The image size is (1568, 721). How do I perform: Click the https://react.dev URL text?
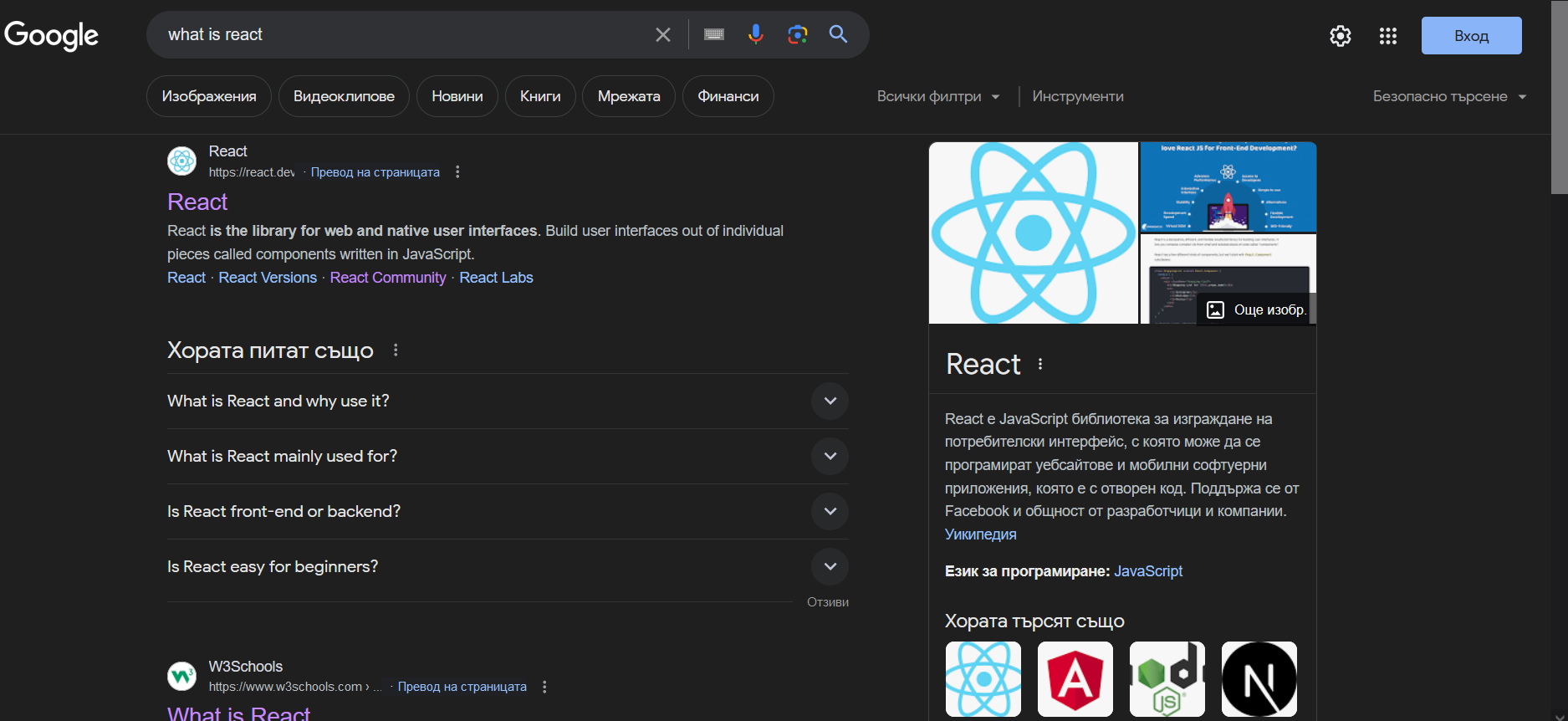pos(252,172)
